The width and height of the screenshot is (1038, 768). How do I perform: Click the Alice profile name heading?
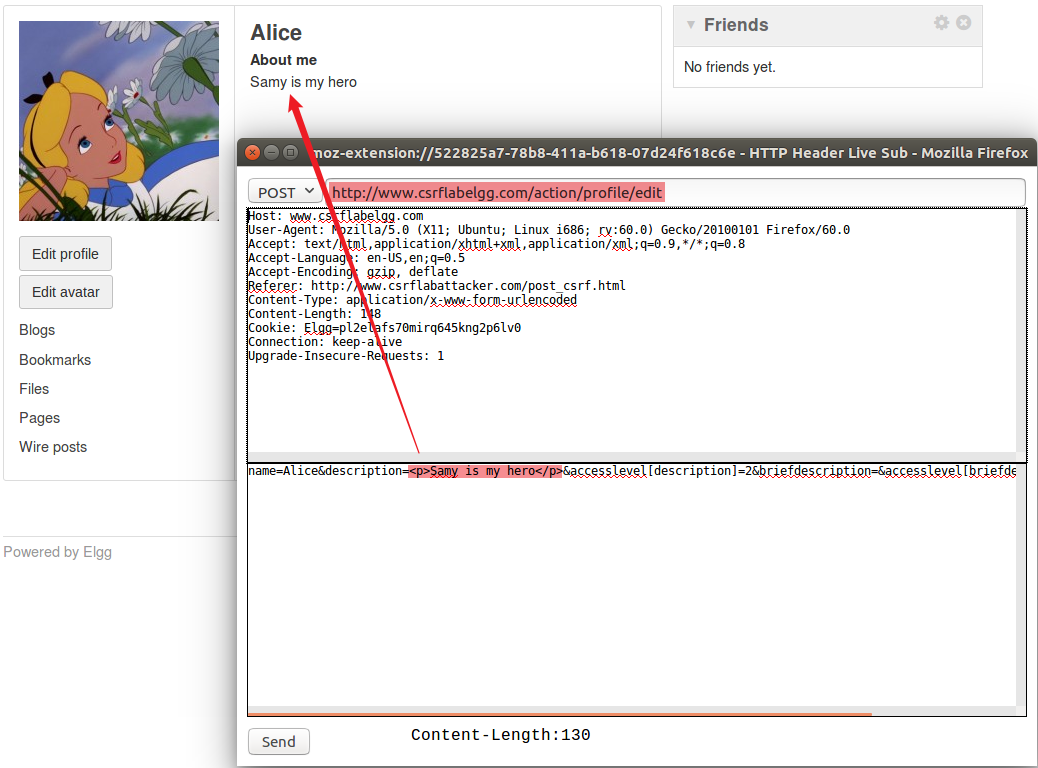click(276, 32)
